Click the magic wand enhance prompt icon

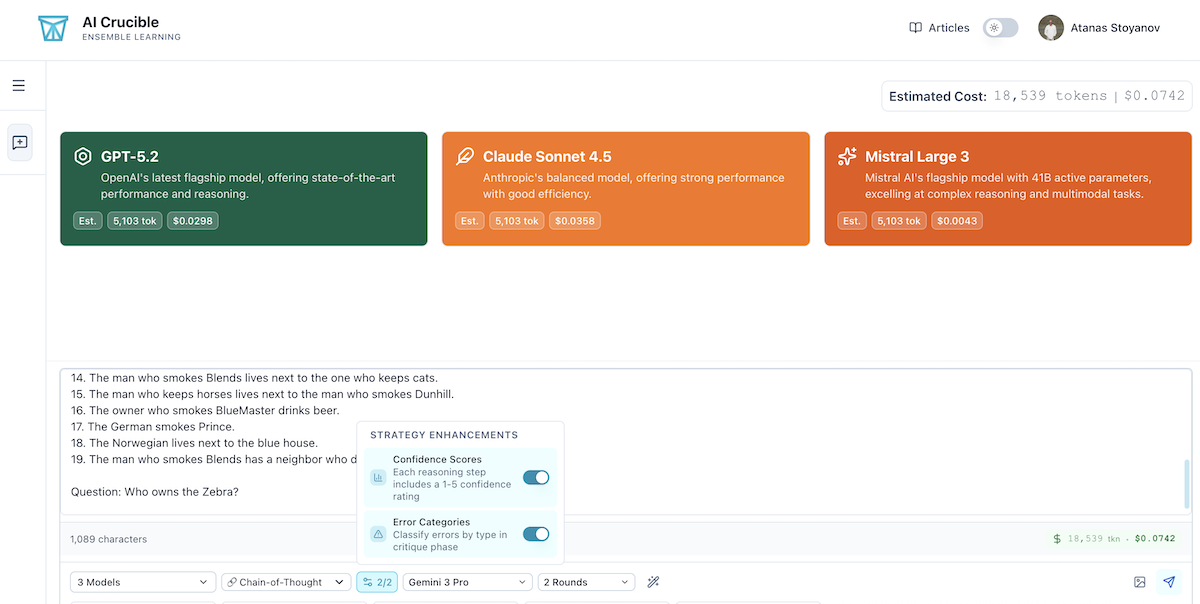653,582
